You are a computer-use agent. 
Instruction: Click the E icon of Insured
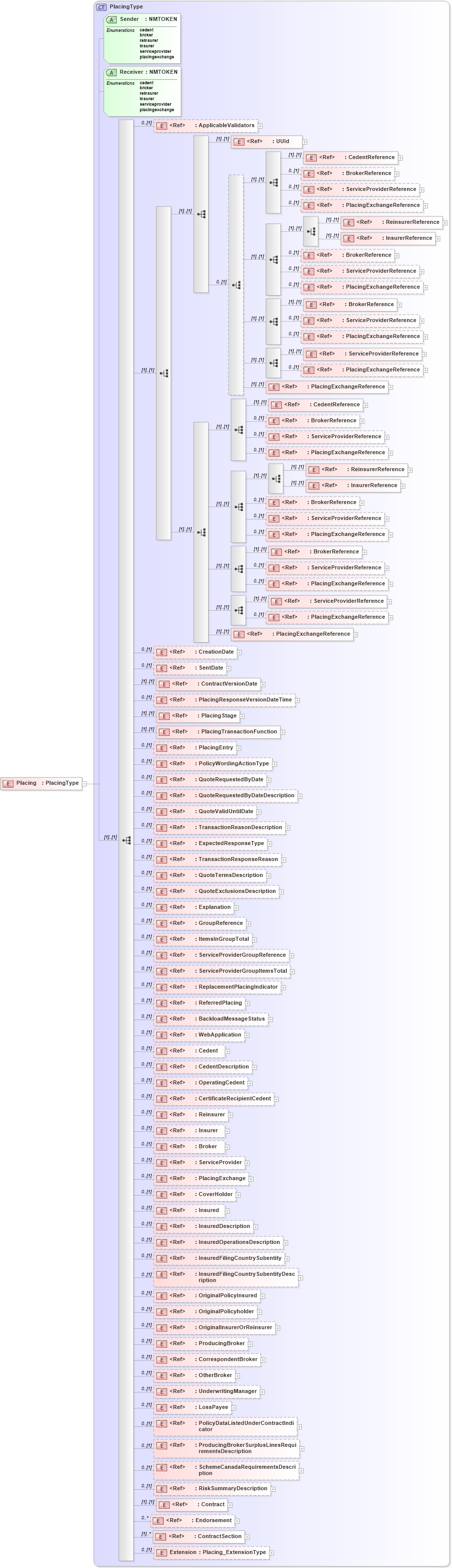coord(162,1211)
